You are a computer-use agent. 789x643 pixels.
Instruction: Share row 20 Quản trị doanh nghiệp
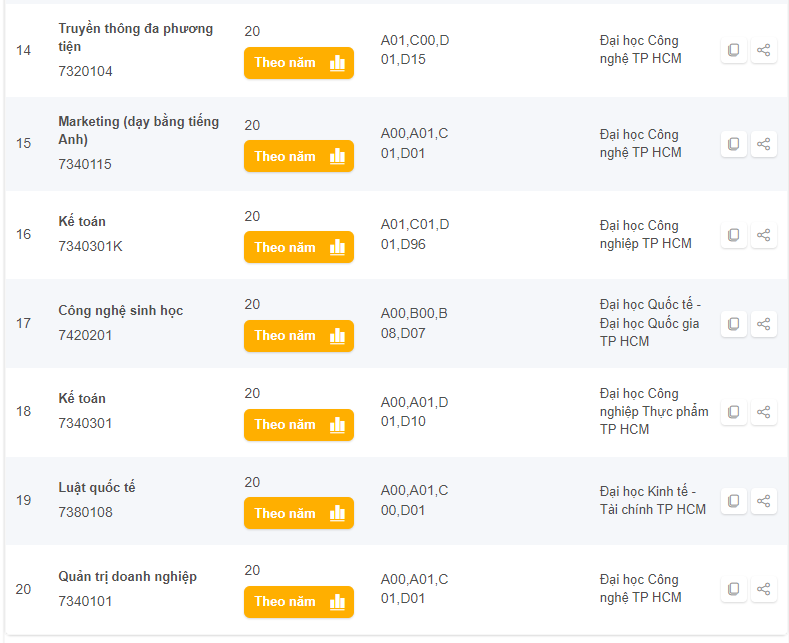point(764,589)
